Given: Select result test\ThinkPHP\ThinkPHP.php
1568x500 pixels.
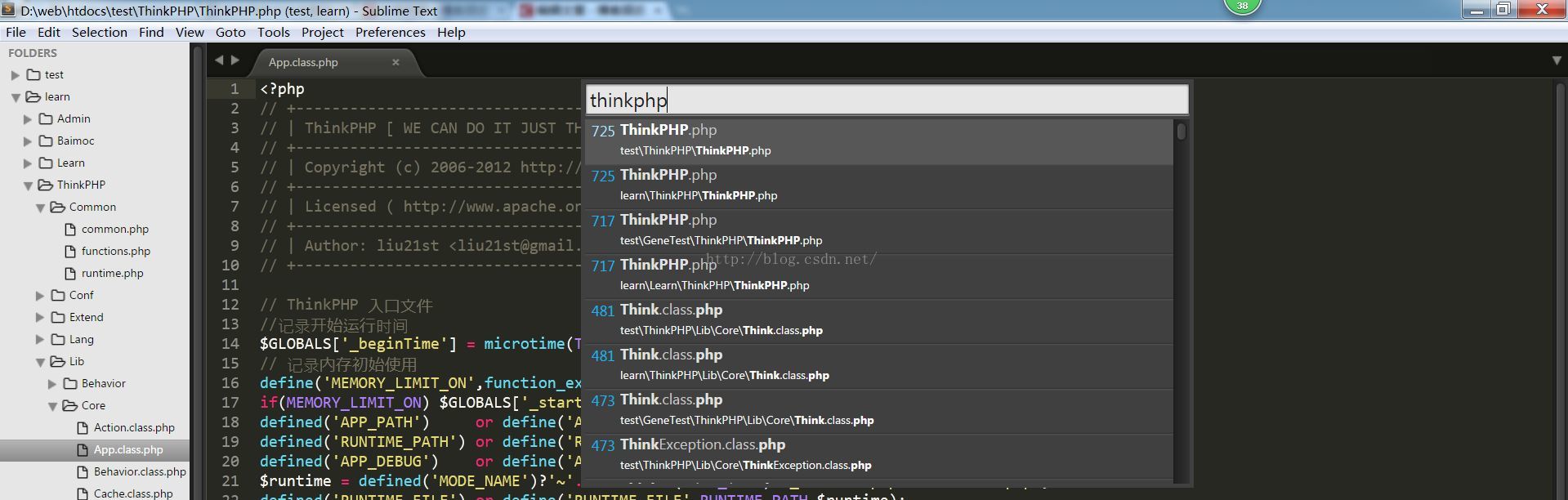Looking at the screenshot, I should point(878,141).
